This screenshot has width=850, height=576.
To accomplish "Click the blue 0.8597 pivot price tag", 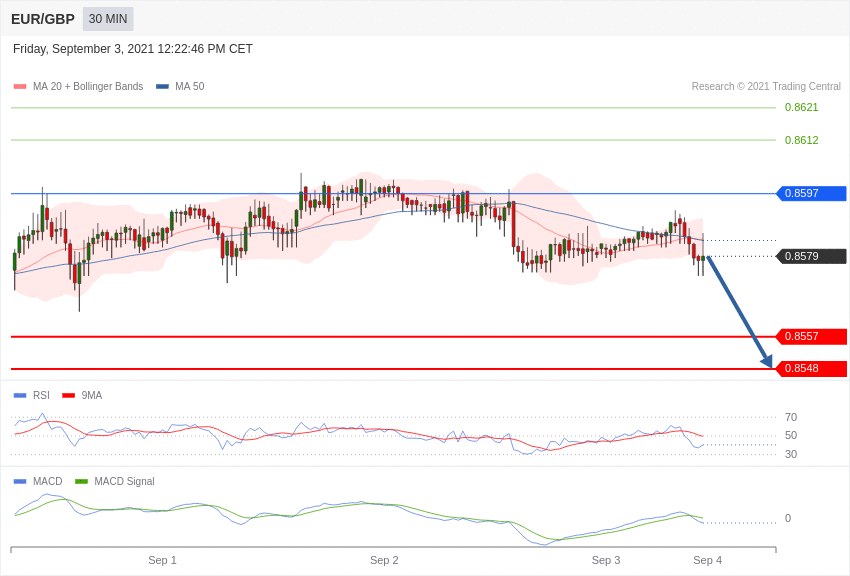I will click(812, 193).
